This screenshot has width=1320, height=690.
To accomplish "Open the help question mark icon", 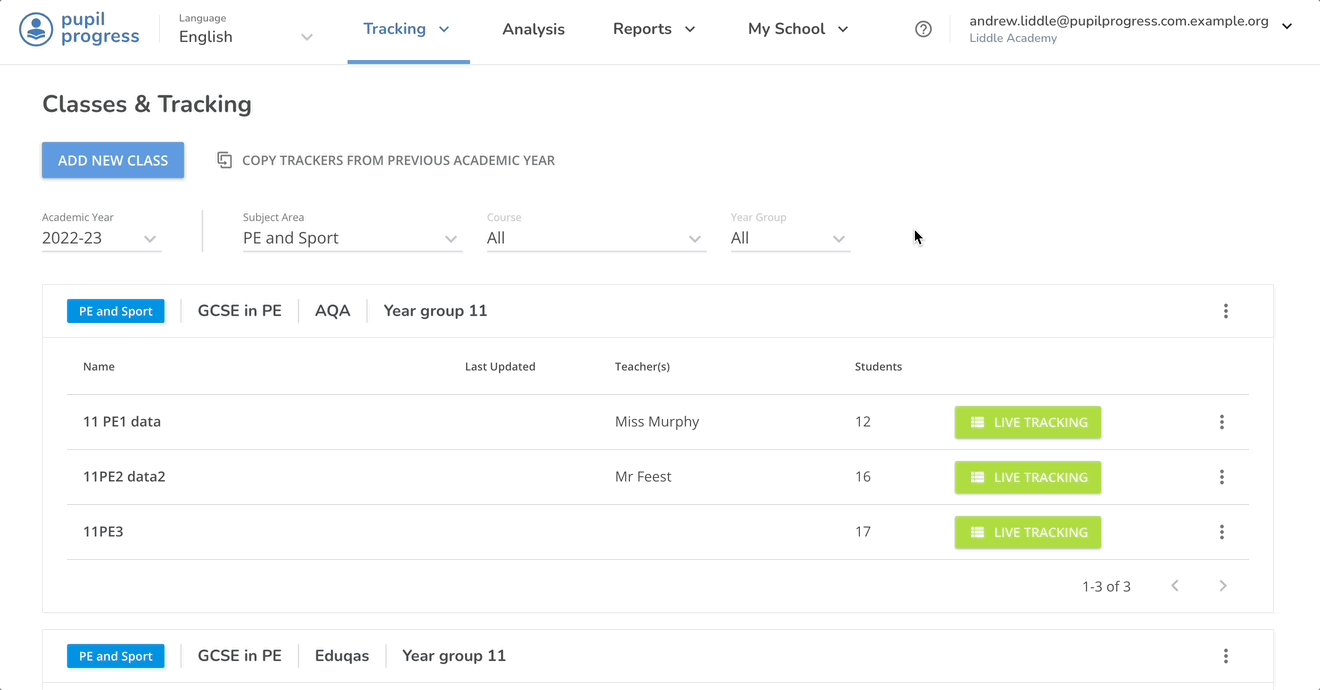I will (923, 29).
